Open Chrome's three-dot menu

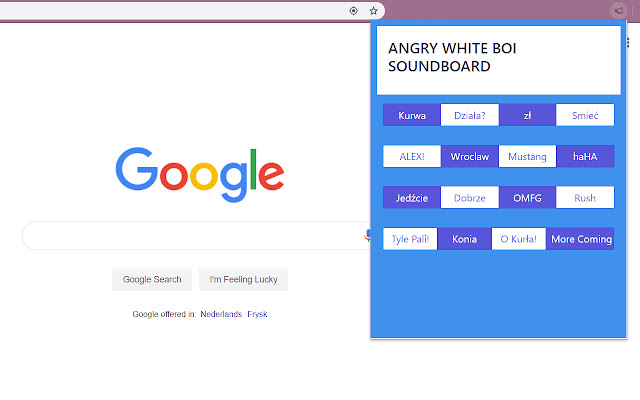(628, 42)
